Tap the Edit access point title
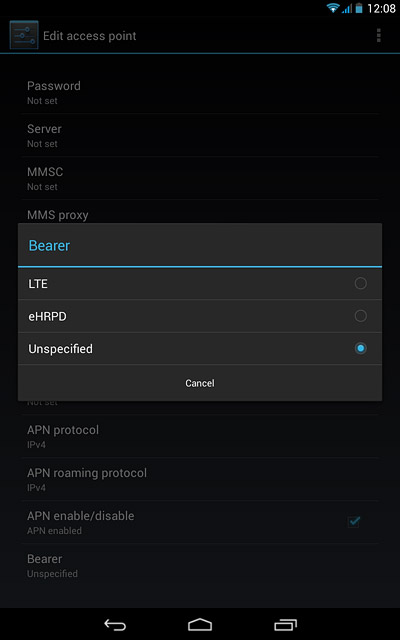Image resolution: width=400 pixels, height=640 pixels. [x=90, y=36]
